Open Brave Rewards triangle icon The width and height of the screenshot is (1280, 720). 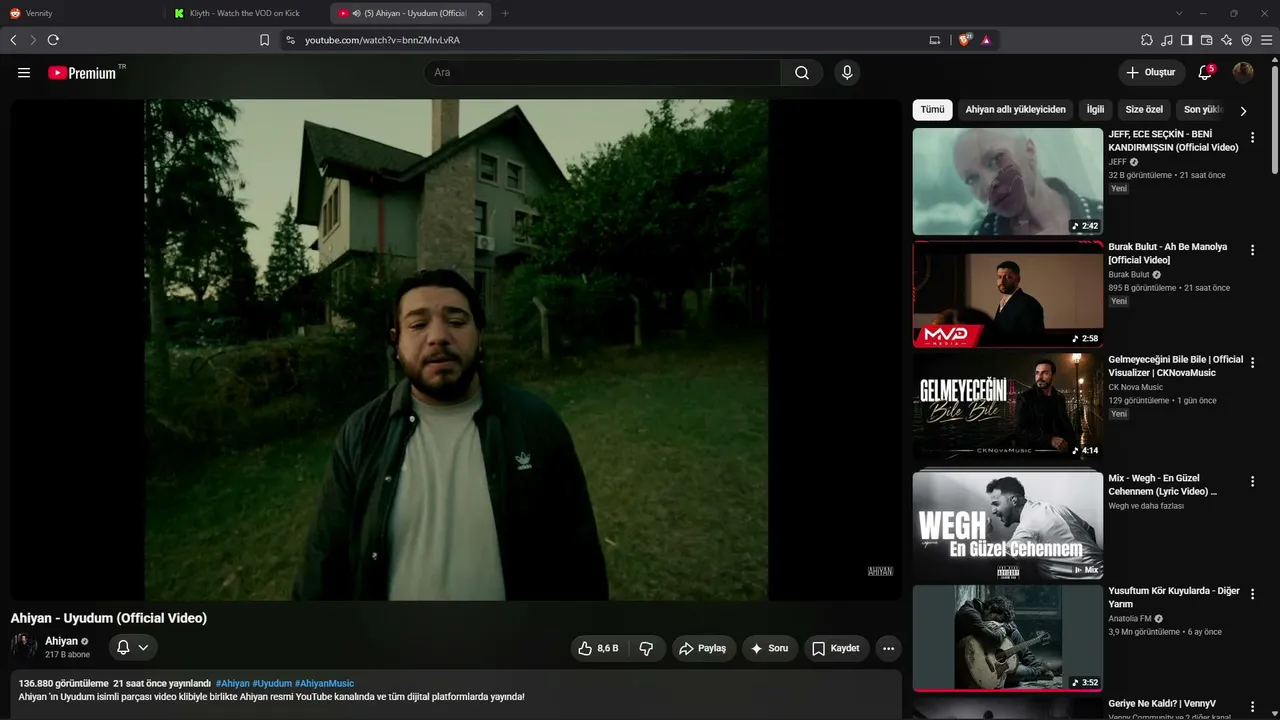986,40
